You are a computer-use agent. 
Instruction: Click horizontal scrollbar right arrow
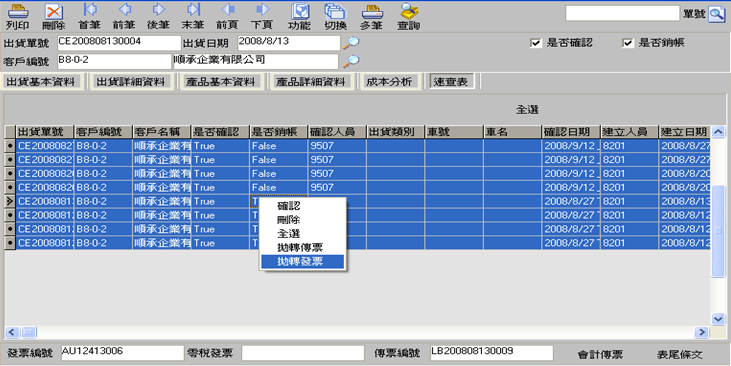pos(701,332)
